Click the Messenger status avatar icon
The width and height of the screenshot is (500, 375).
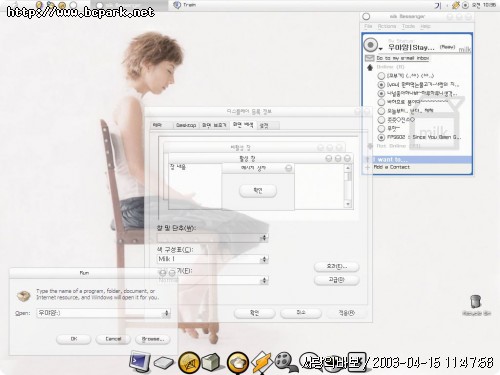click(x=370, y=45)
